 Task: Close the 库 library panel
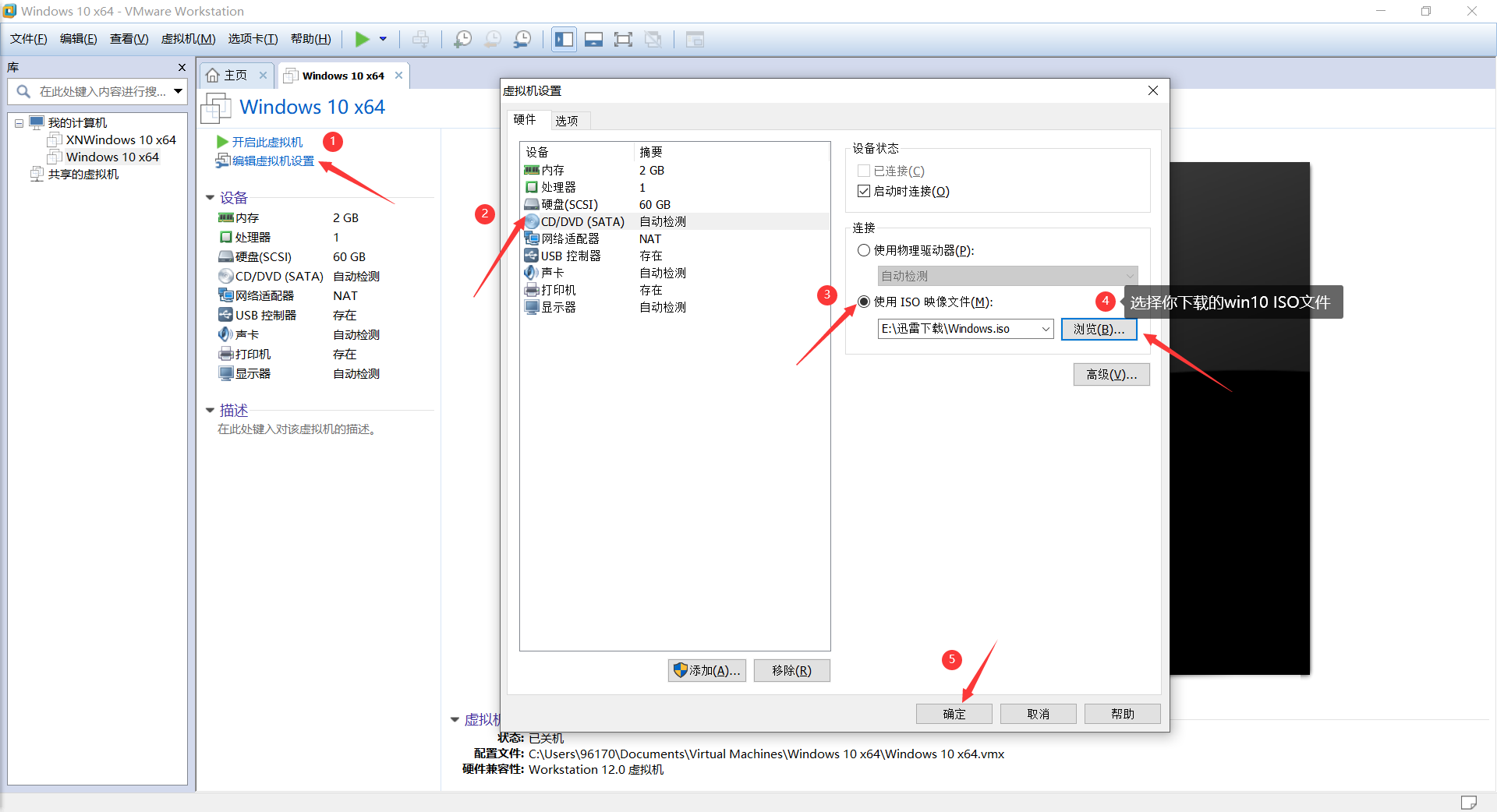[x=182, y=68]
